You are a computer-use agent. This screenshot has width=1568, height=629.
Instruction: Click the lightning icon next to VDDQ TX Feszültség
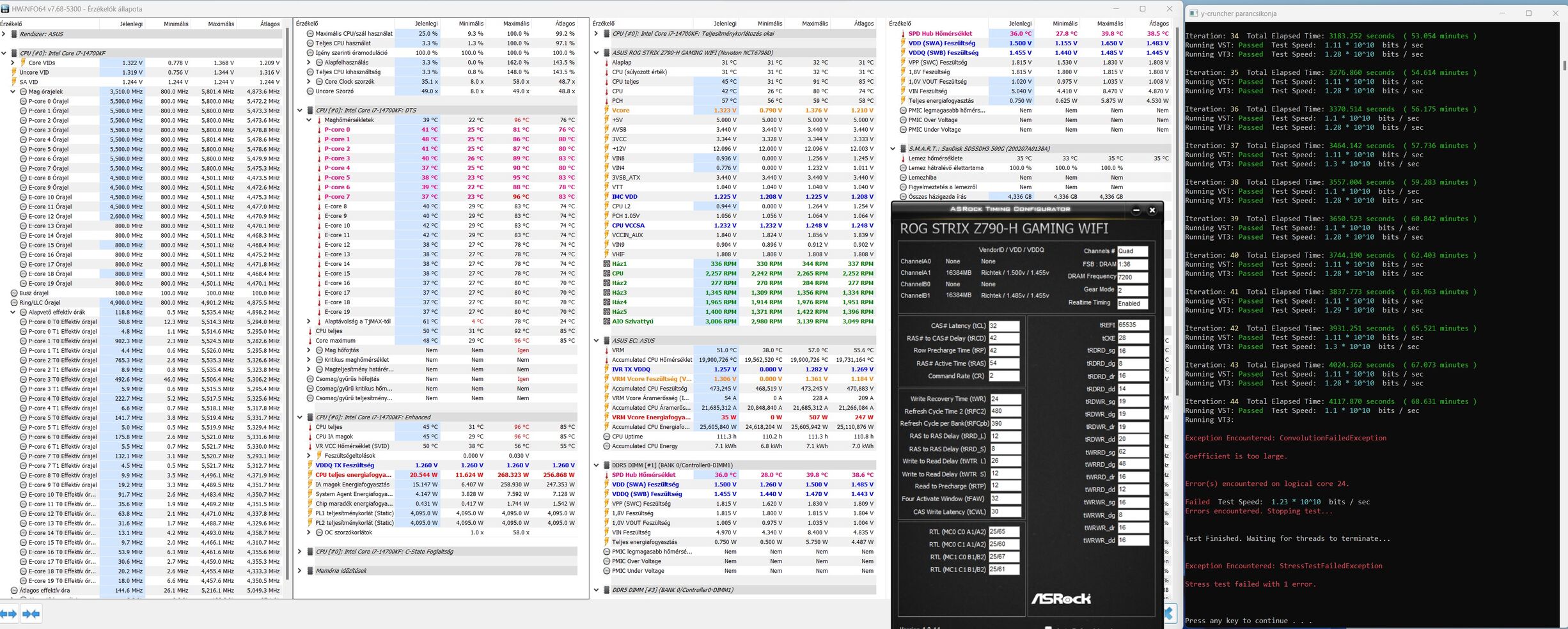tap(310, 465)
